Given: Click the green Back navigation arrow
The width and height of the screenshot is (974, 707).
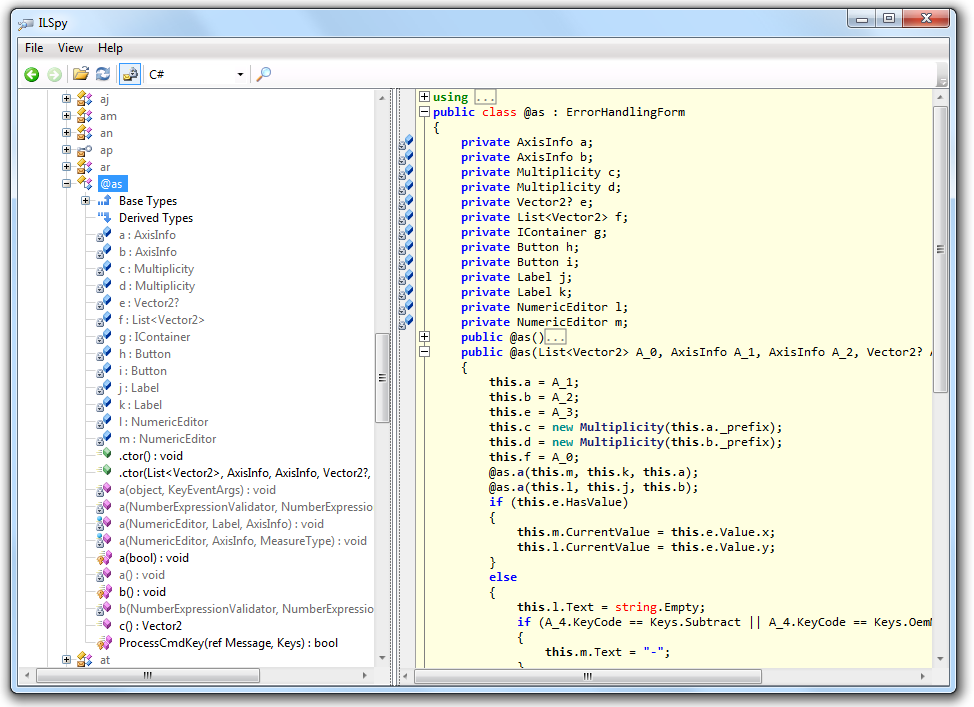Looking at the screenshot, I should (31, 75).
